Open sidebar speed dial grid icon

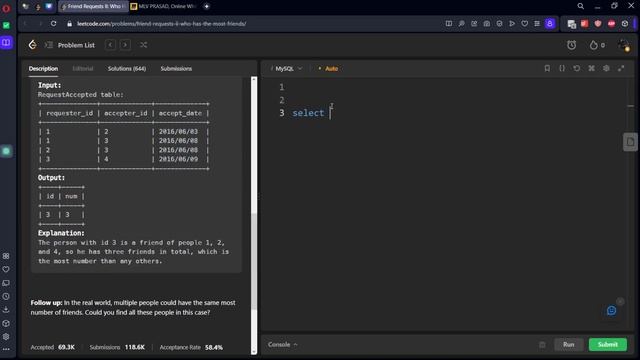[x=6, y=256]
